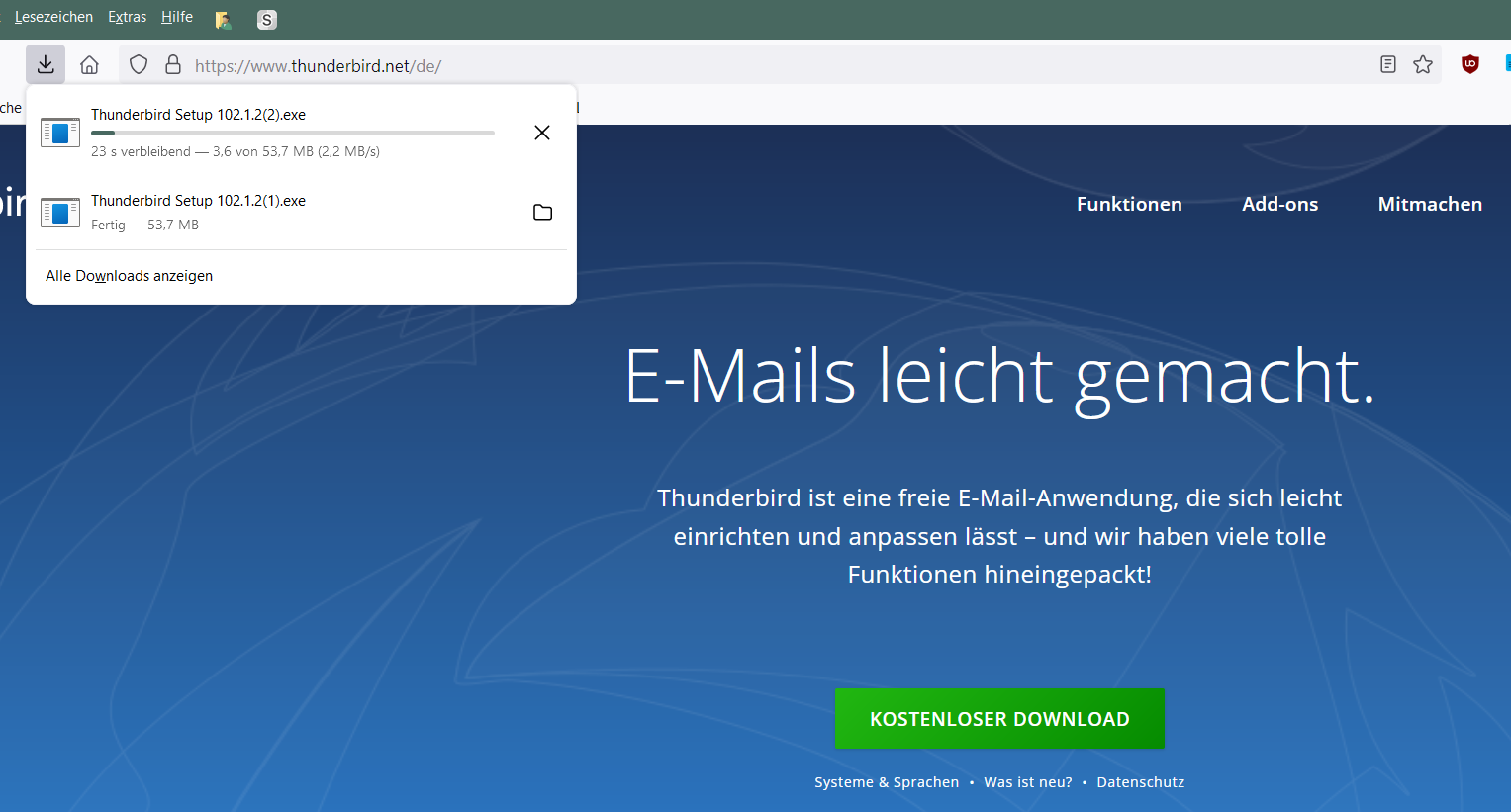Viewport: 1511px width, 812px height.
Task: Open Systeme & Sprachen link
Action: click(x=887, y=782)
